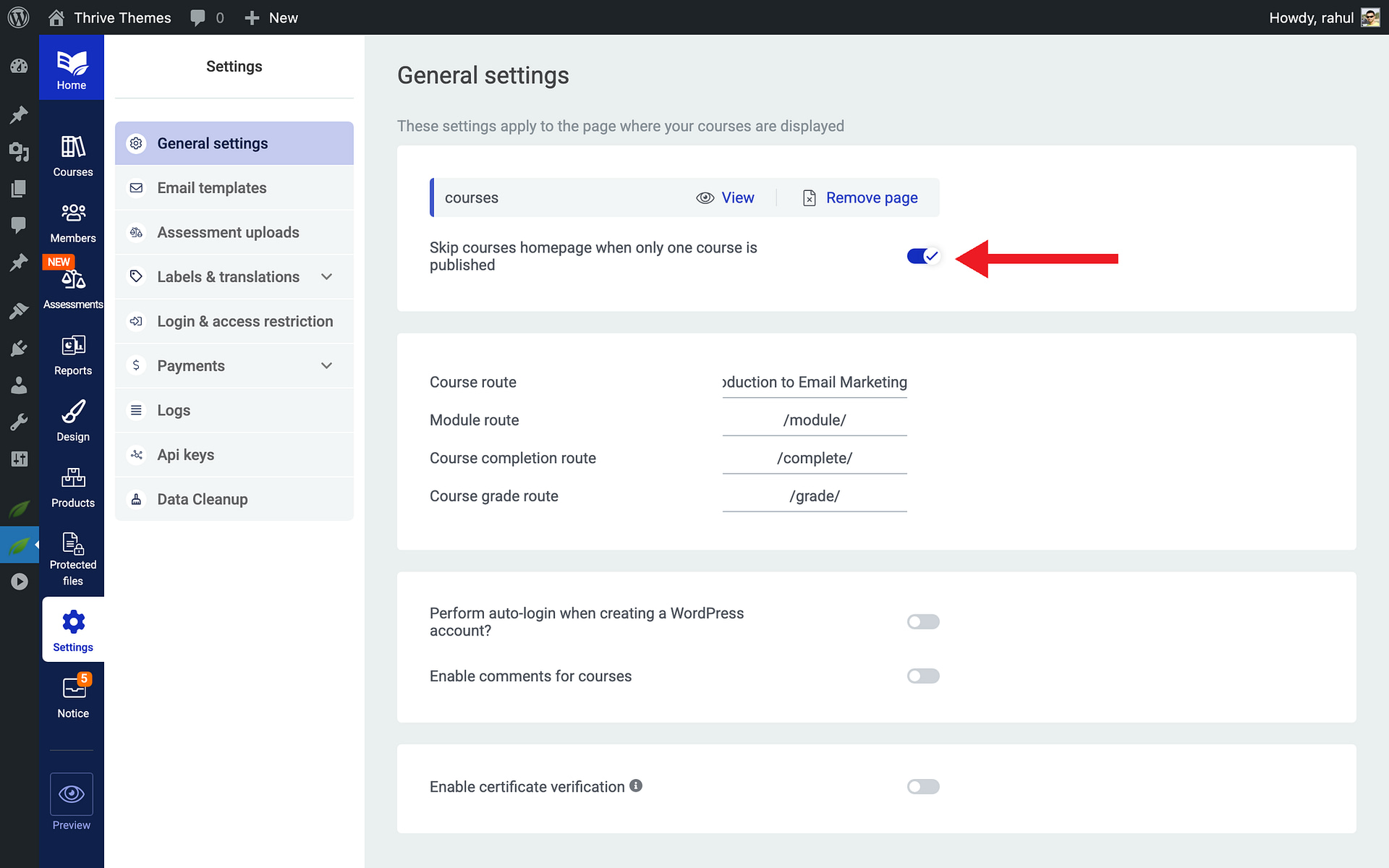Expand the Labels & translations section
1389x868 pixels.
(234, 276)
